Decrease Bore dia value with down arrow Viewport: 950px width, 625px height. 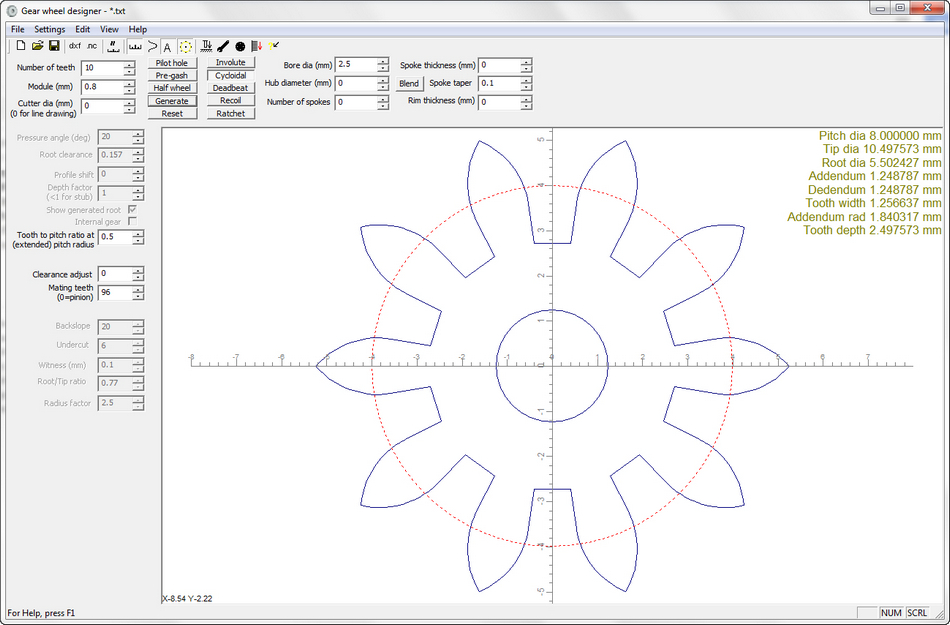click(383, 68)
